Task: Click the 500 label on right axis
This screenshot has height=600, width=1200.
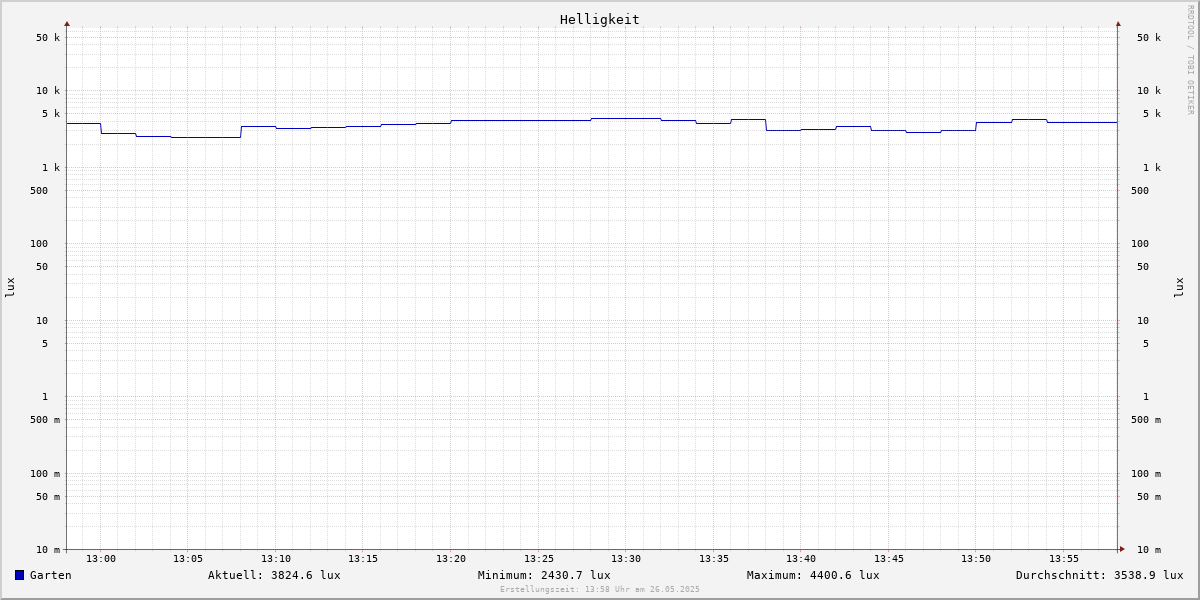Action: pos(1140,191)
